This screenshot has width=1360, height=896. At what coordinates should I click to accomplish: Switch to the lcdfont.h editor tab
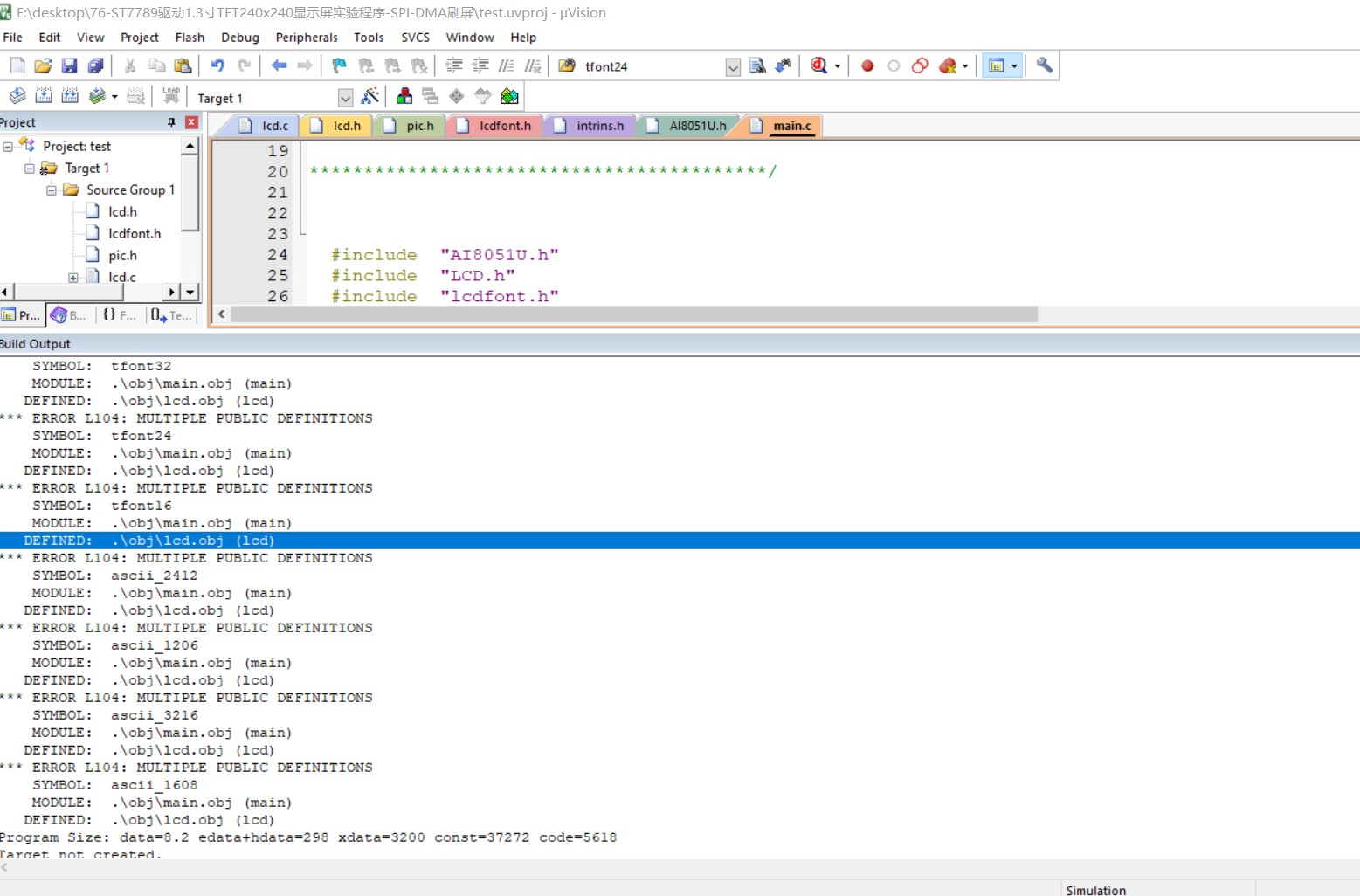495,126
